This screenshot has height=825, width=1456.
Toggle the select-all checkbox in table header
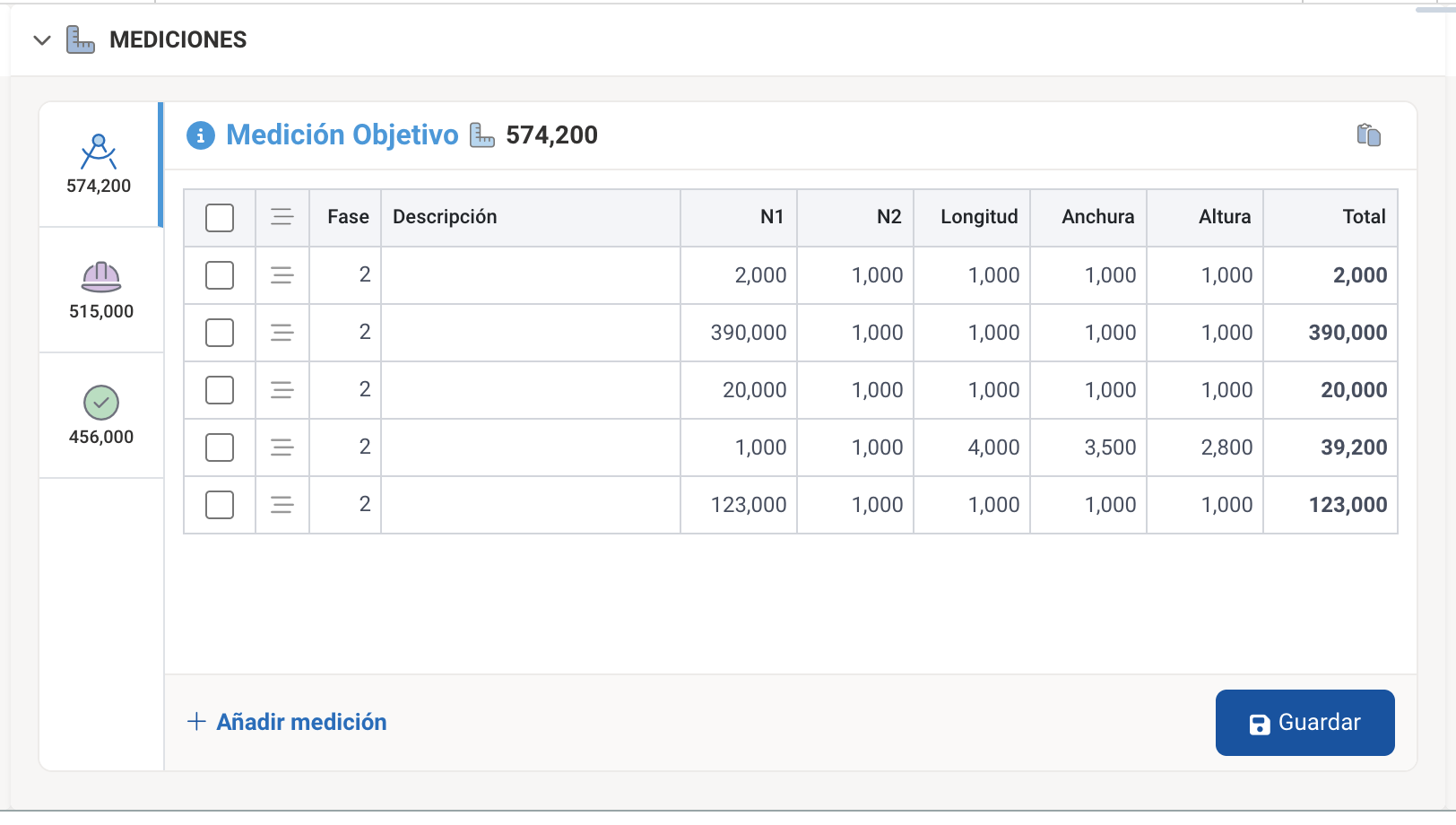[220, 218]
